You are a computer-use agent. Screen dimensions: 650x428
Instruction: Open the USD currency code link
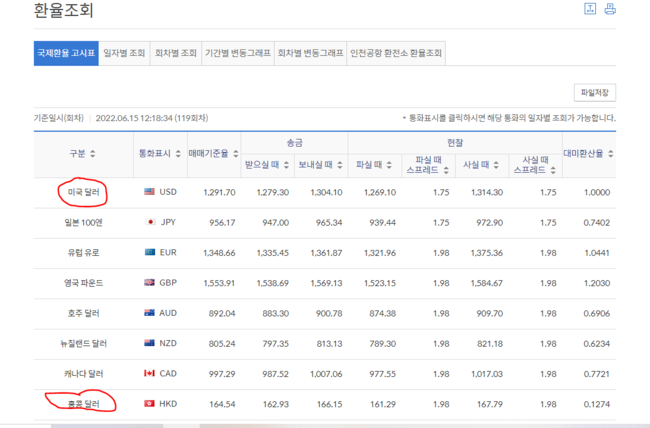click(x=168, y=192)
